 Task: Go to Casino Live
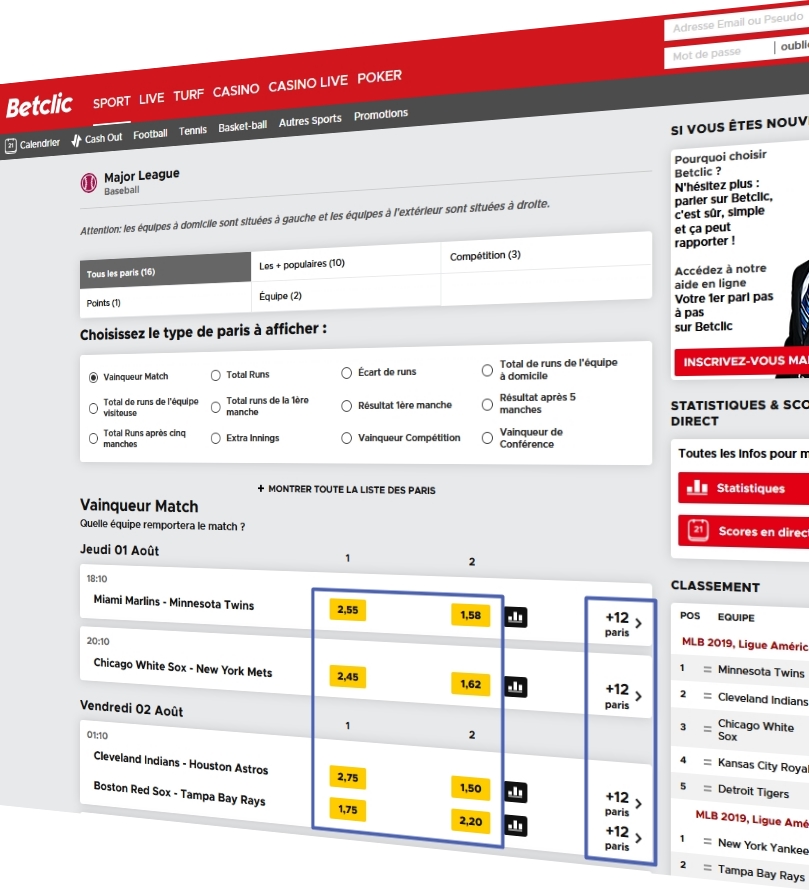[308, 84]
